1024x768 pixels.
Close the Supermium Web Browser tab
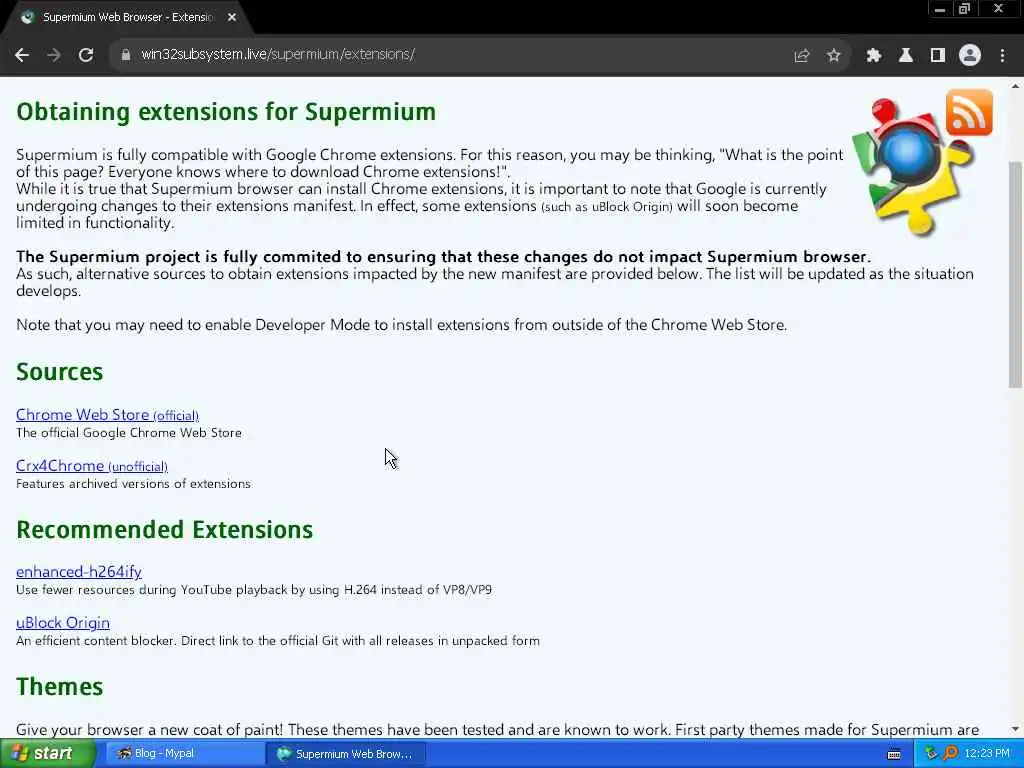coord(232,18)
